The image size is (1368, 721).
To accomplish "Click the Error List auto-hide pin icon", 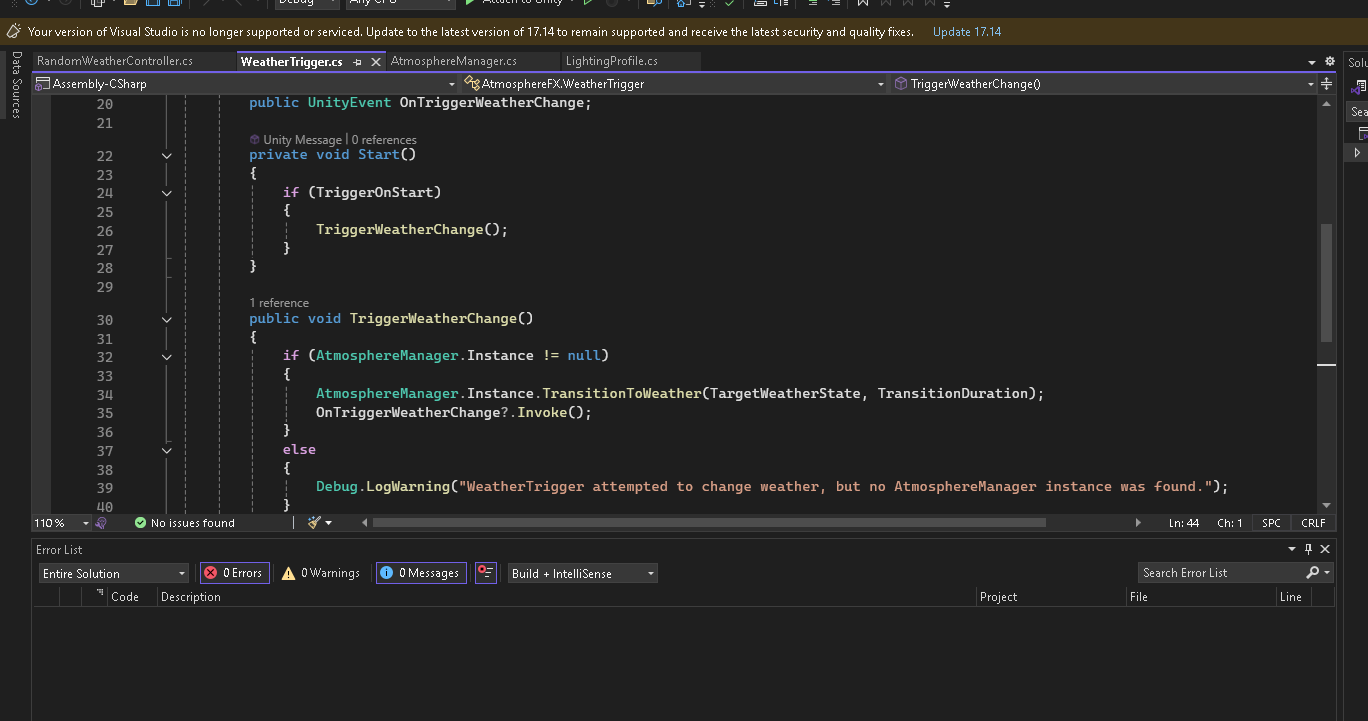I will coord(1308,549).
